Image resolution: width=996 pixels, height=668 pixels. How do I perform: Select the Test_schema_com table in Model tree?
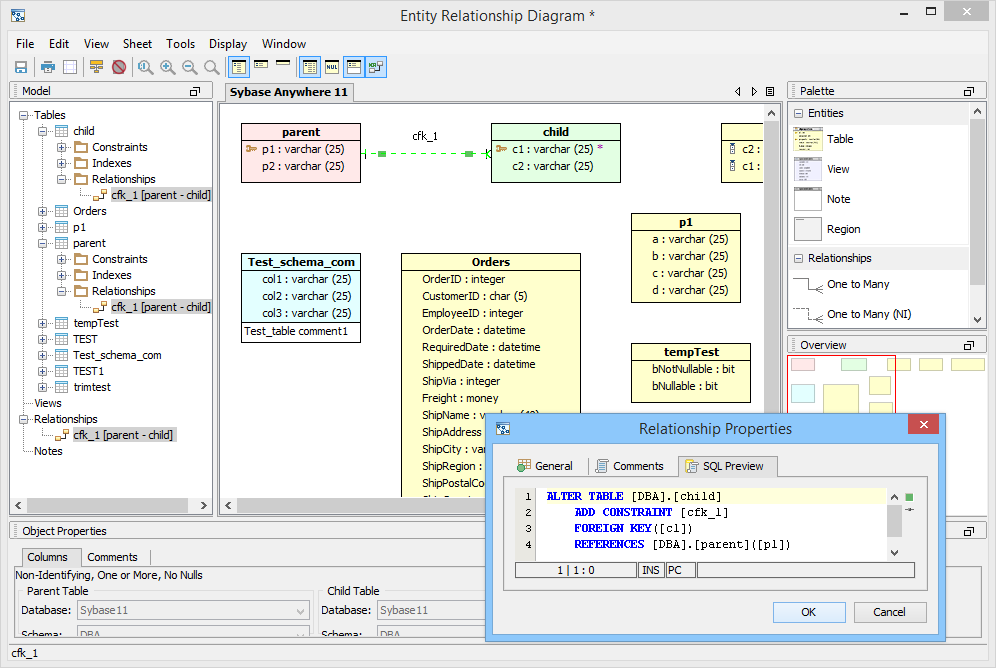pos(117,356)
